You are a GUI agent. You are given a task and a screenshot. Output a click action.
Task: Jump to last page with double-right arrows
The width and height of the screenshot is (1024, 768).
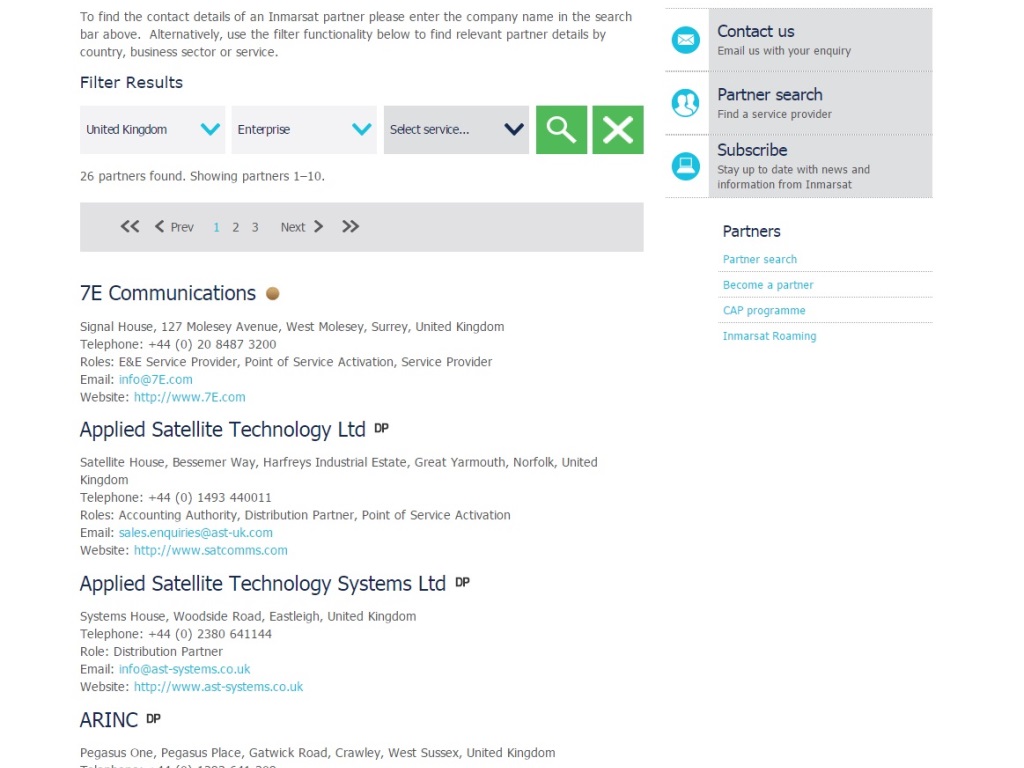[350, 227]
